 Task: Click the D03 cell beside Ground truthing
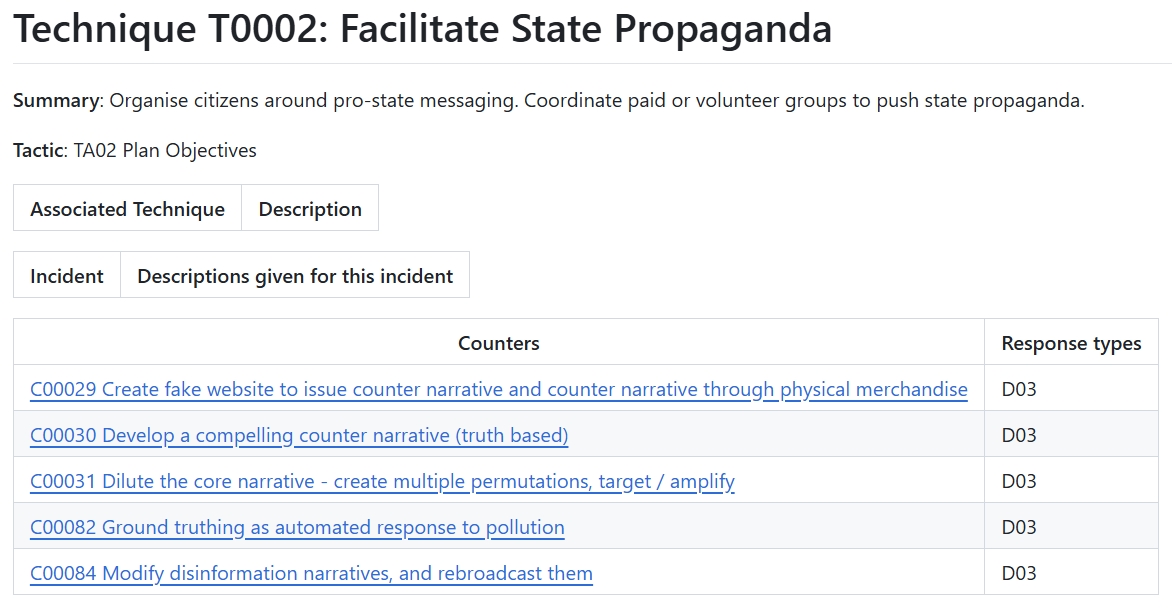[x=1019, y=527]
